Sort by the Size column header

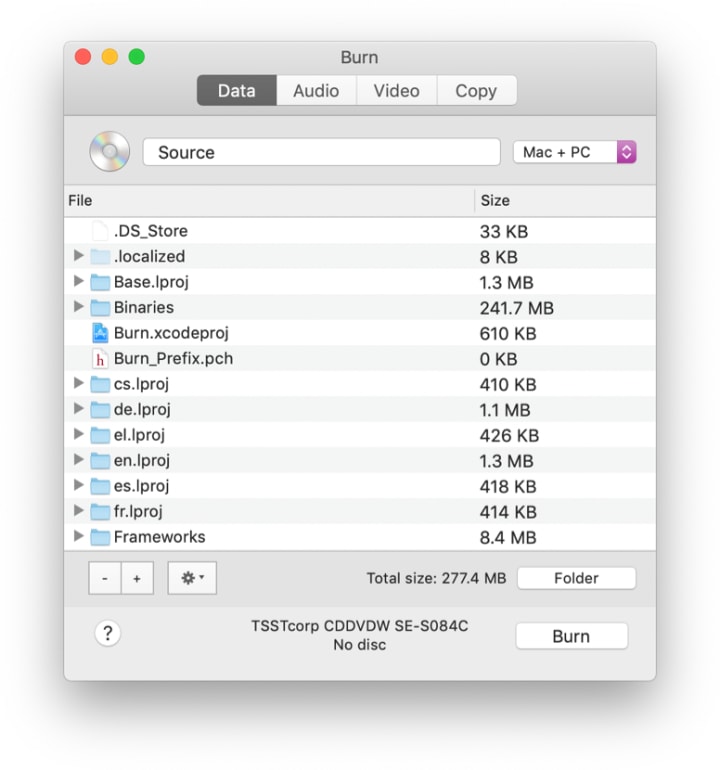point(565,200)
